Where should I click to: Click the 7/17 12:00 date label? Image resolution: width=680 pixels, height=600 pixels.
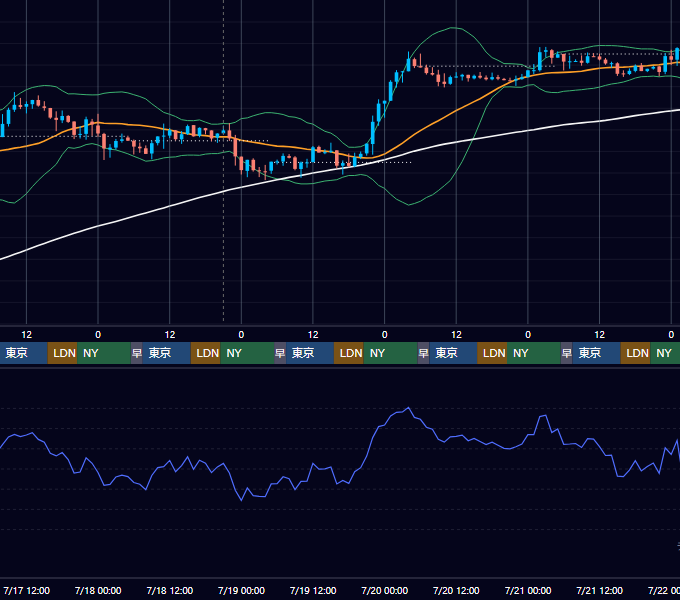[26, 590]
